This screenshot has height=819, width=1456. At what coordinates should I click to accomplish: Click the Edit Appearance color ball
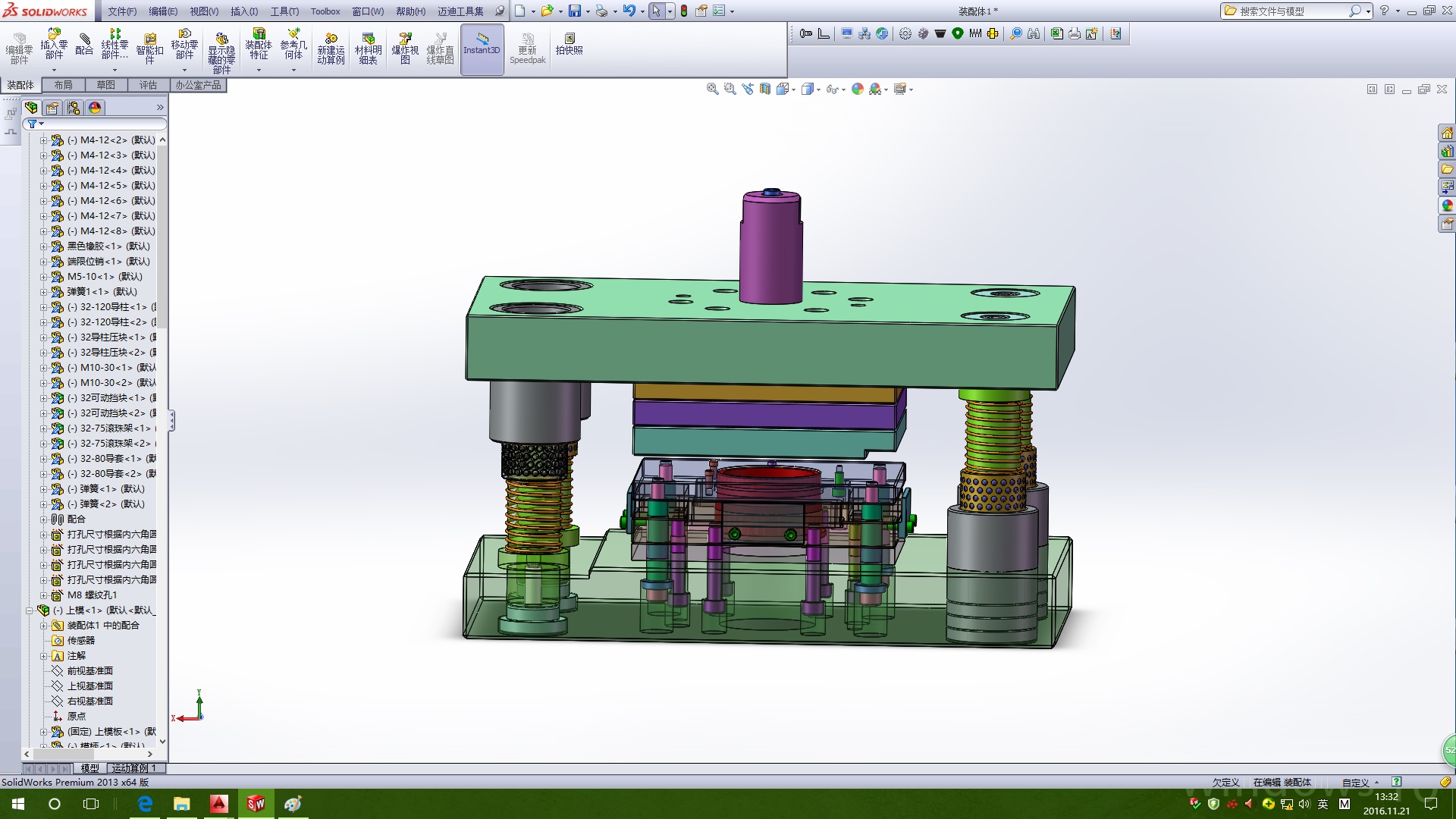(x=857, y=89)
